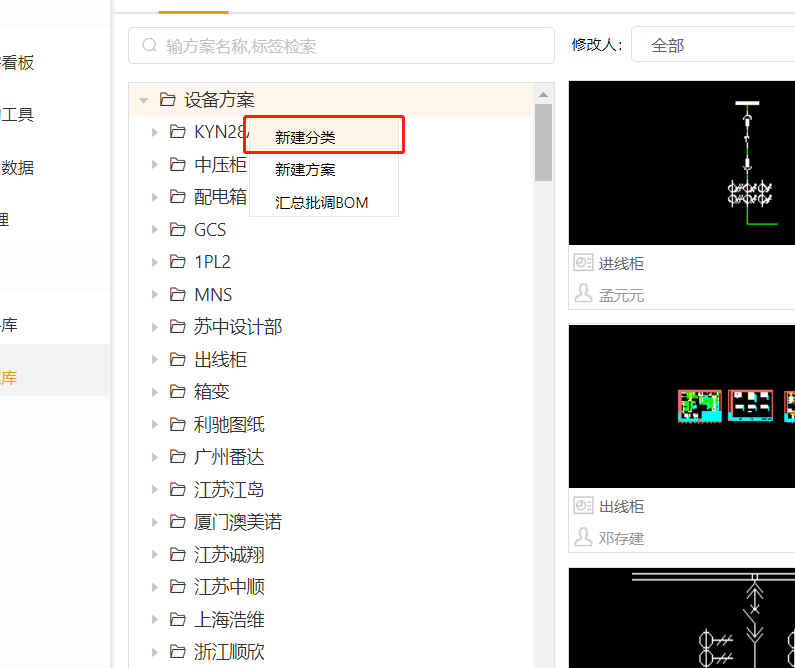Click the 1PL2 folder icon
The image size is (795, 668).
177,262
